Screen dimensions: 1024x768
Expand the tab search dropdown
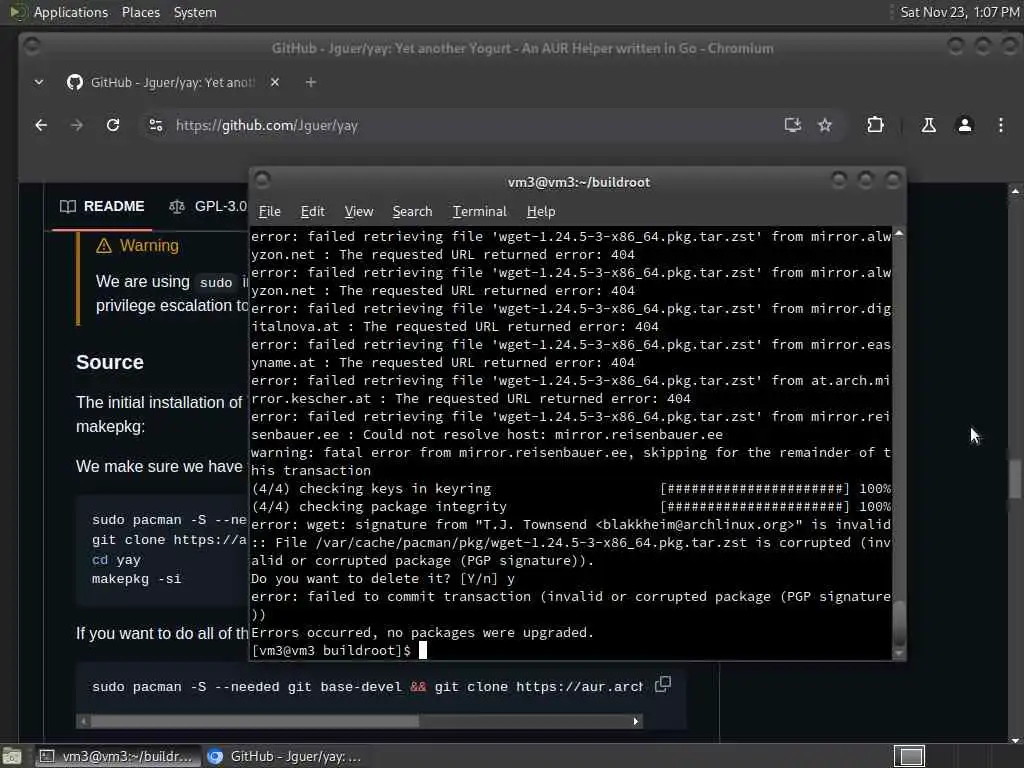(39, 82)
